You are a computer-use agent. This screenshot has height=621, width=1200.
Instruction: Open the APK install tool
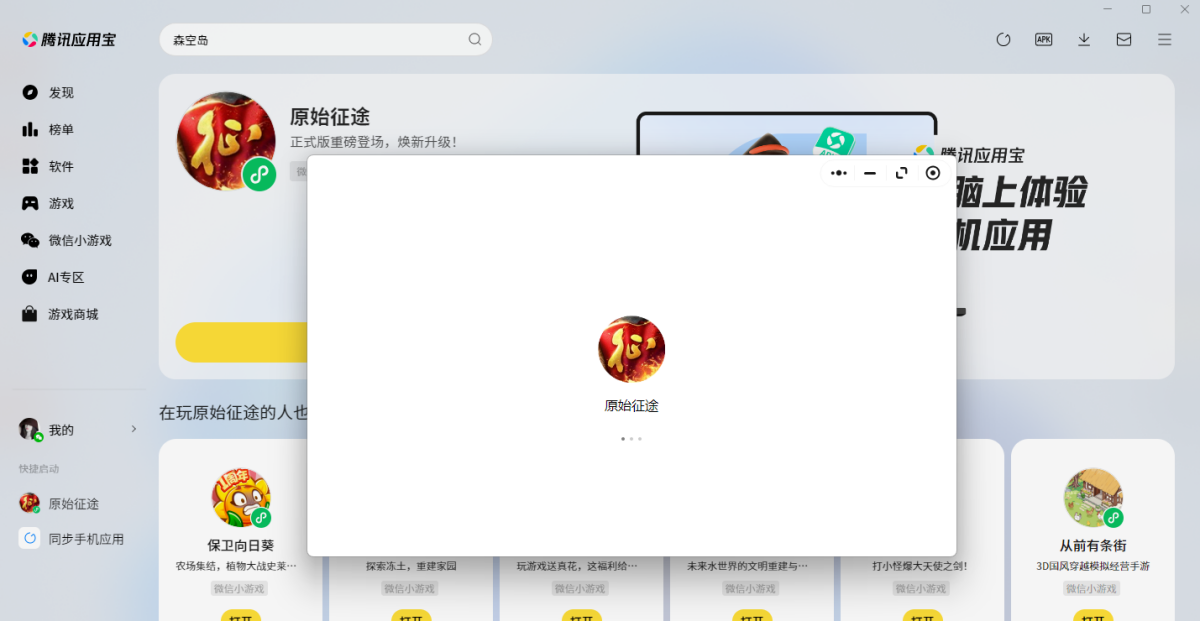coord(1043,40)
